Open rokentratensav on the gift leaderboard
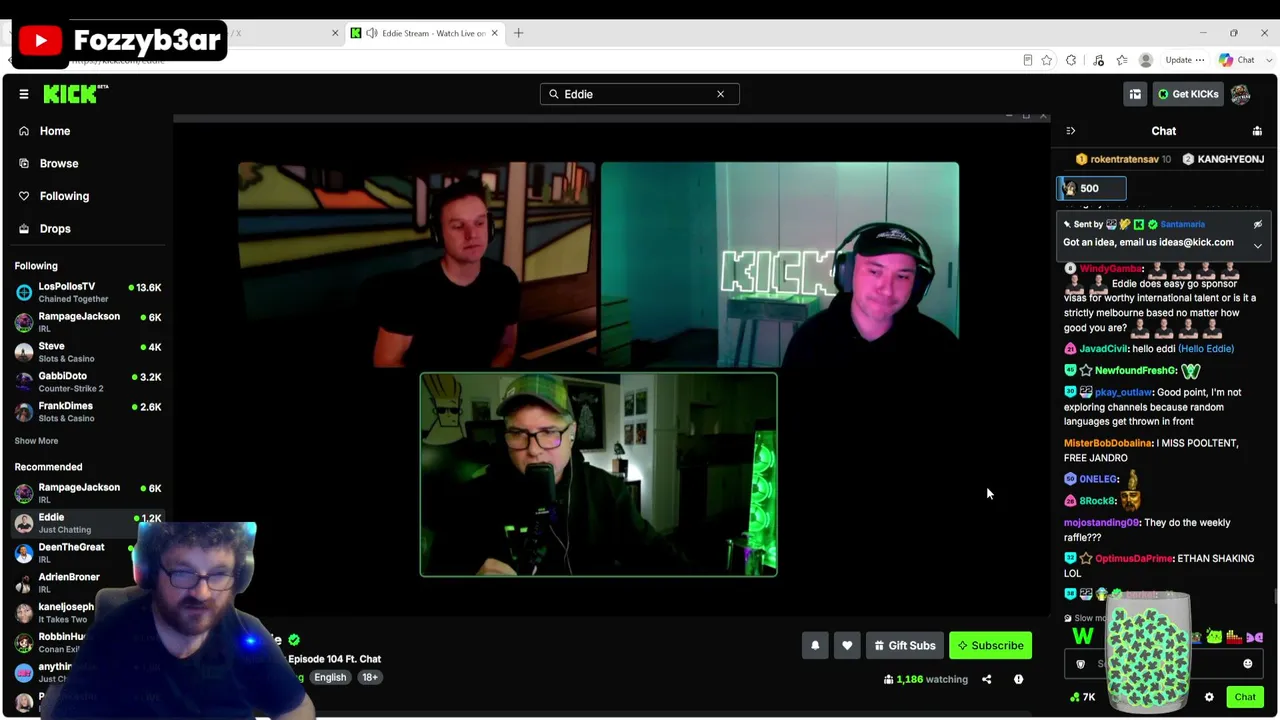 (x=1123, y=159)
